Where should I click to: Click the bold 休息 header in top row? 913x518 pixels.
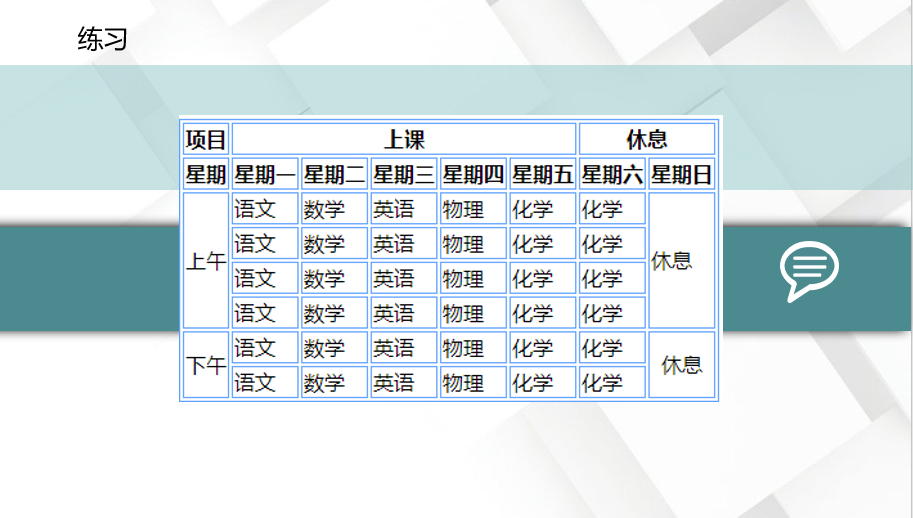point(647,139)
